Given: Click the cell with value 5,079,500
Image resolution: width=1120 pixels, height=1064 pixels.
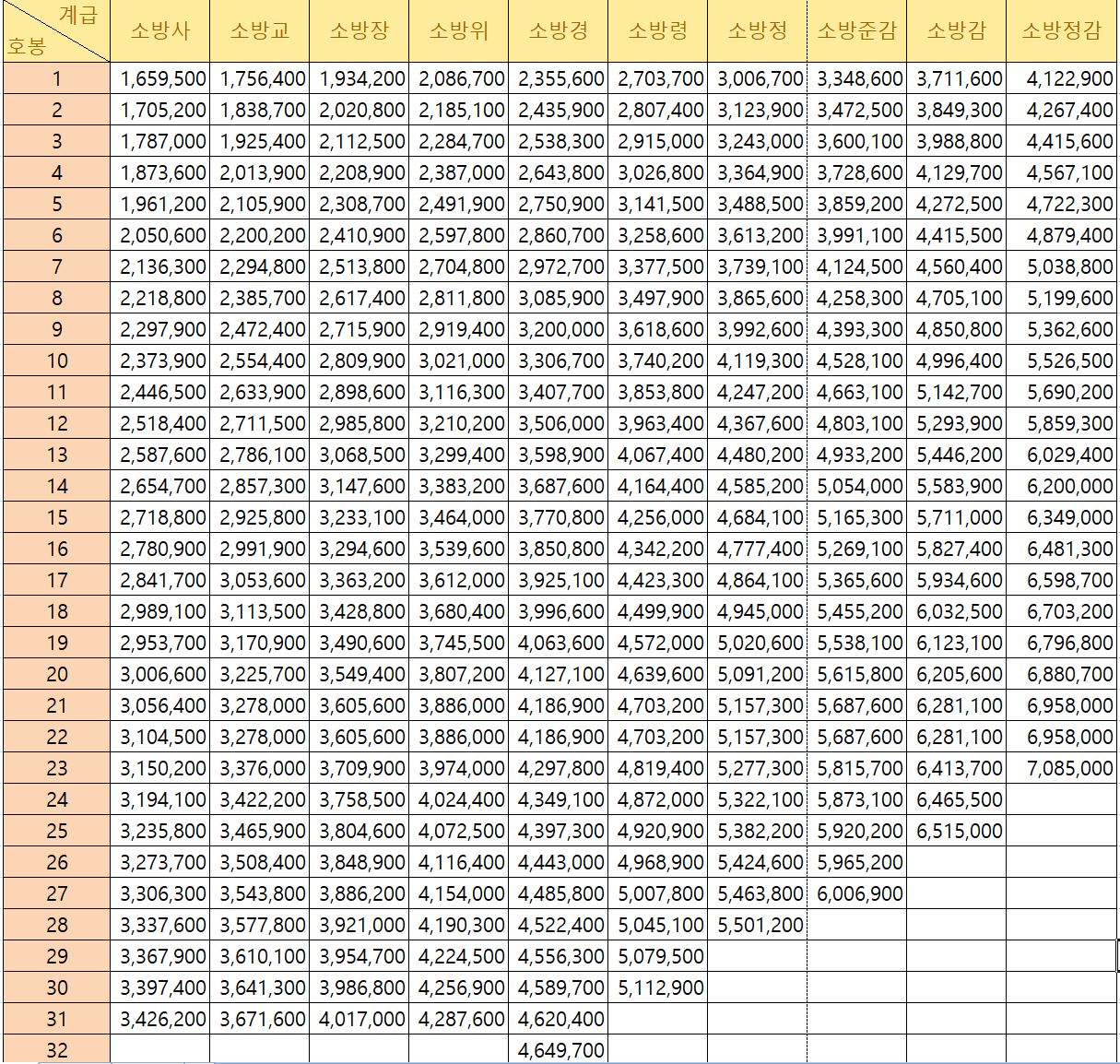Looking at the screenshot, I should pyautogui.click(x=658, y=956).
